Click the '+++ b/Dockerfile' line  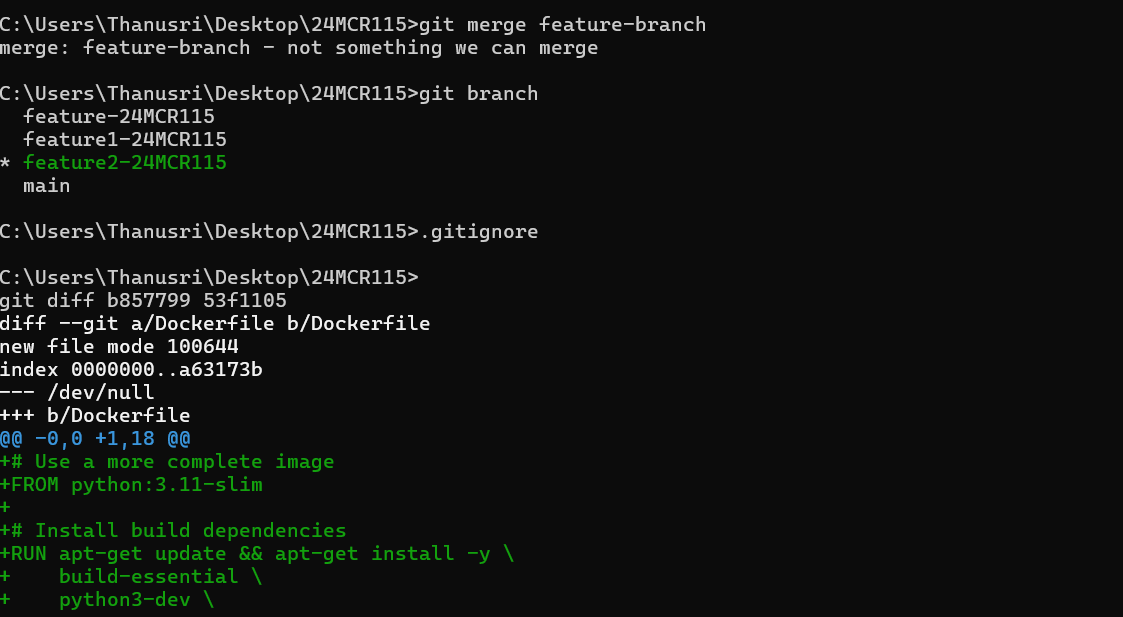click(x=95, y=416)
